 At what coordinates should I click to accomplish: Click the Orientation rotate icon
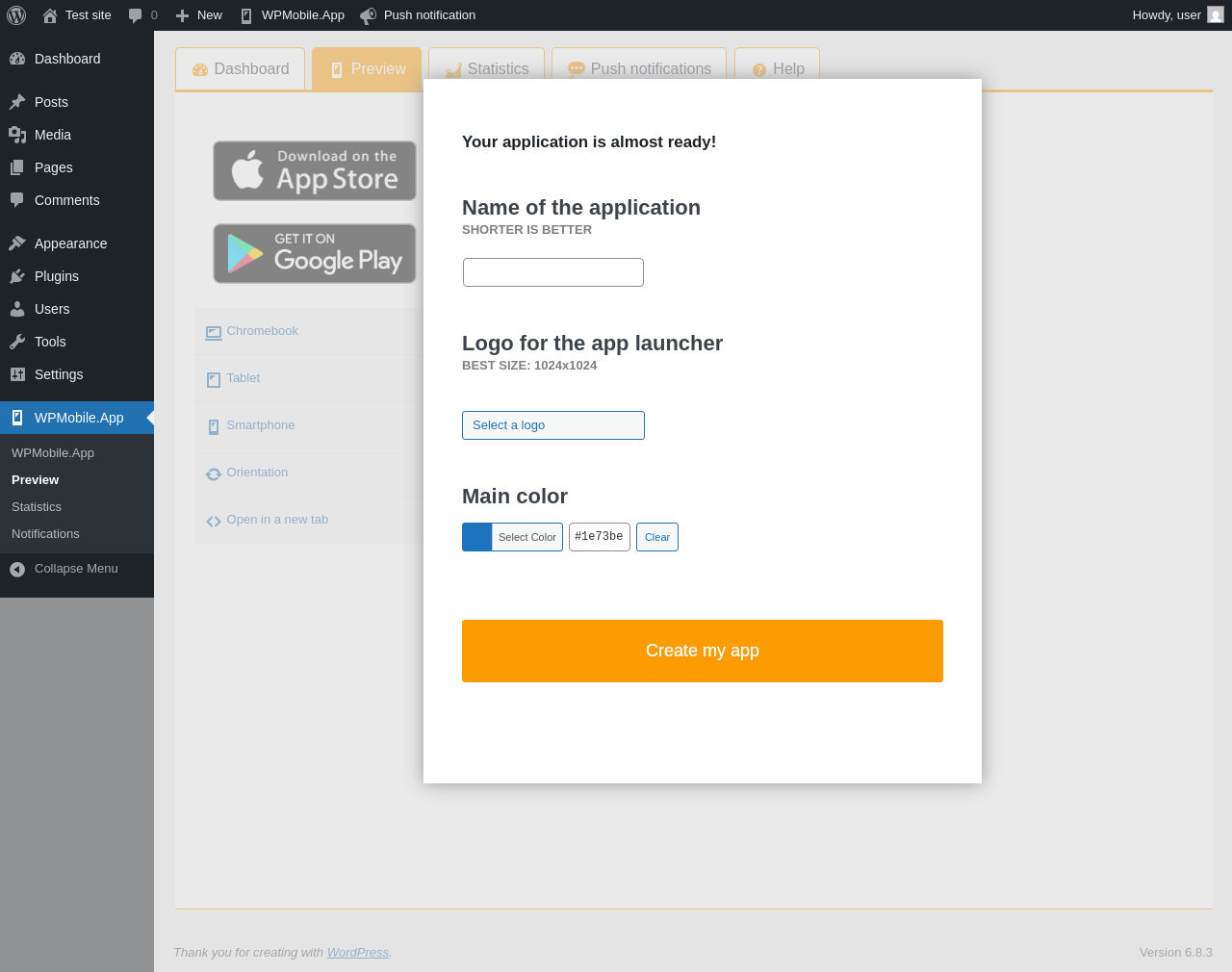coord(214,474)
